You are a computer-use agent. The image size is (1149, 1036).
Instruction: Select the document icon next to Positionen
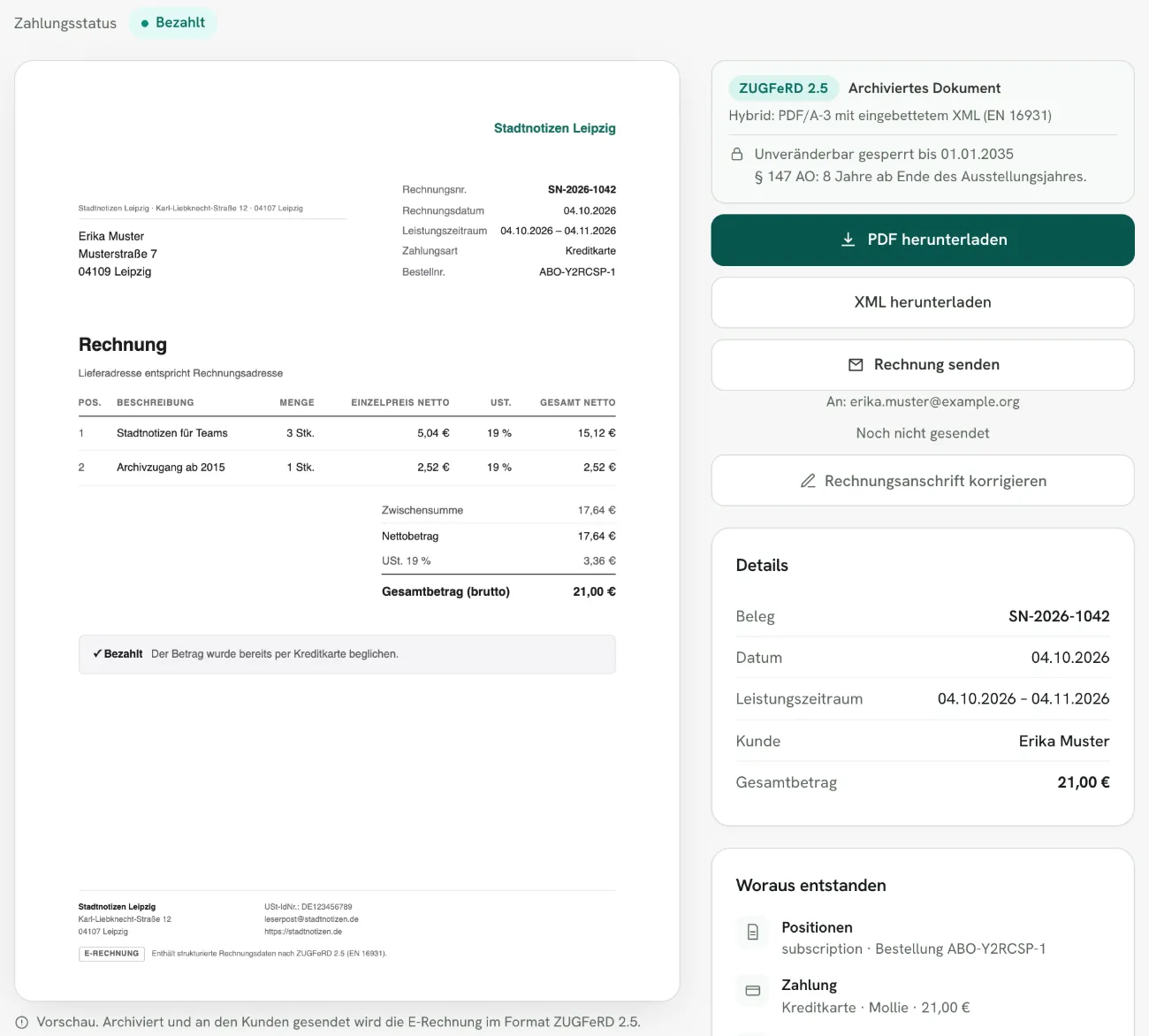[x=753, y=932]
